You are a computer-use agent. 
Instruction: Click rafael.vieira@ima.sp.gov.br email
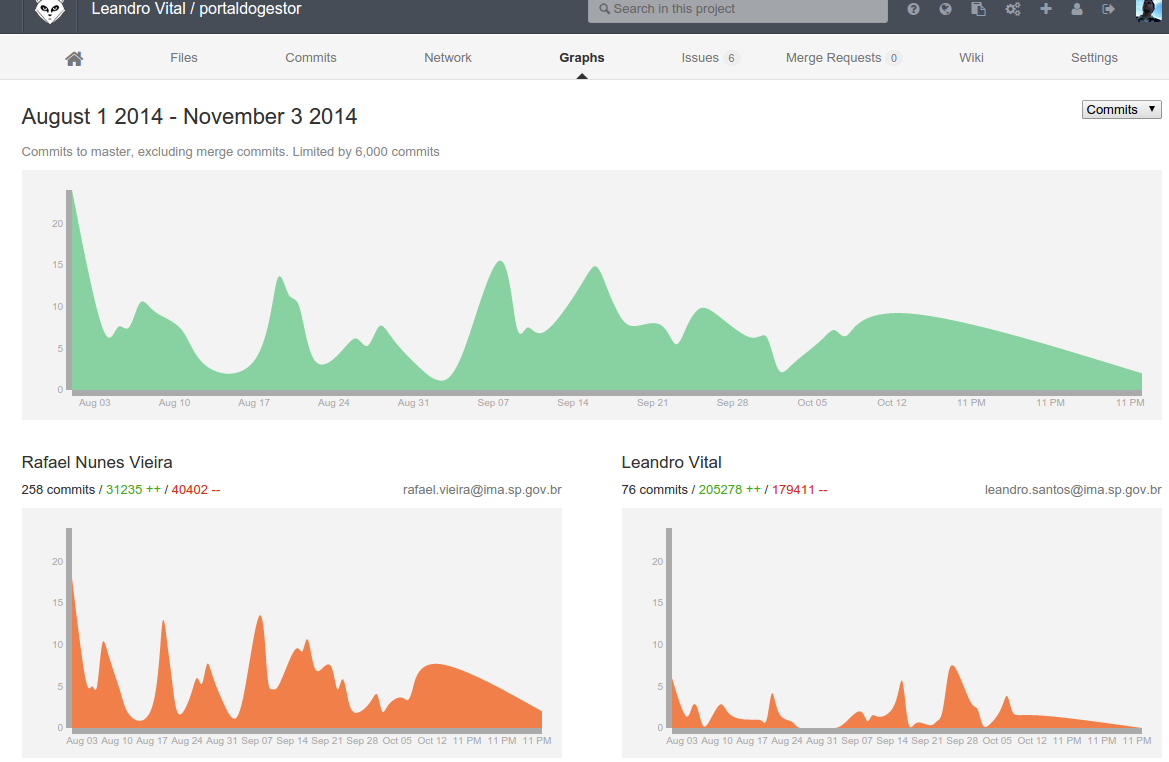[482, 490]
